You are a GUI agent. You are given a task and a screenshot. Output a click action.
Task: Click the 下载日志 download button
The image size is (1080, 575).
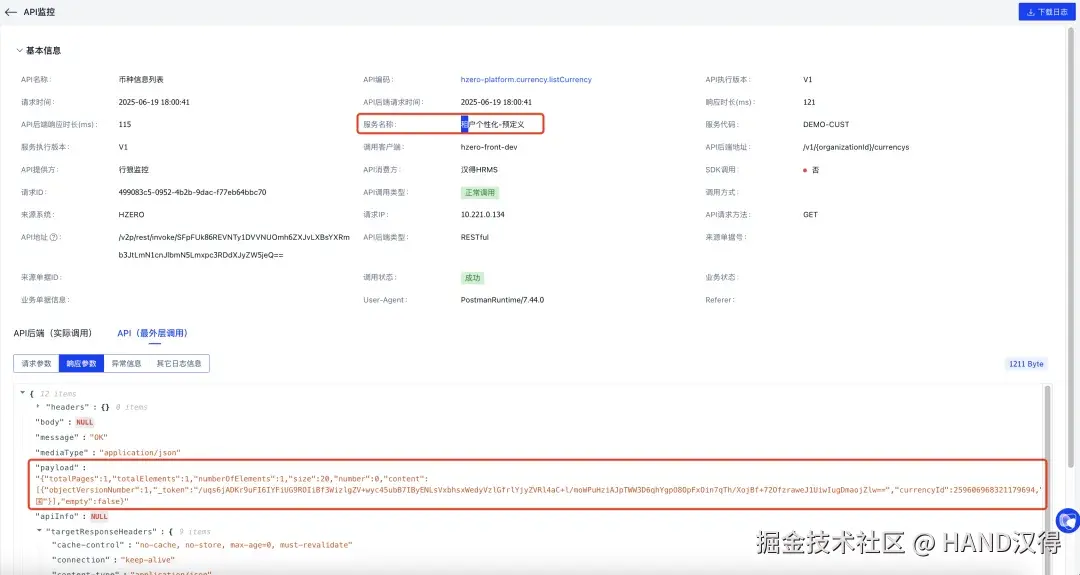(x=1046, y=12)
